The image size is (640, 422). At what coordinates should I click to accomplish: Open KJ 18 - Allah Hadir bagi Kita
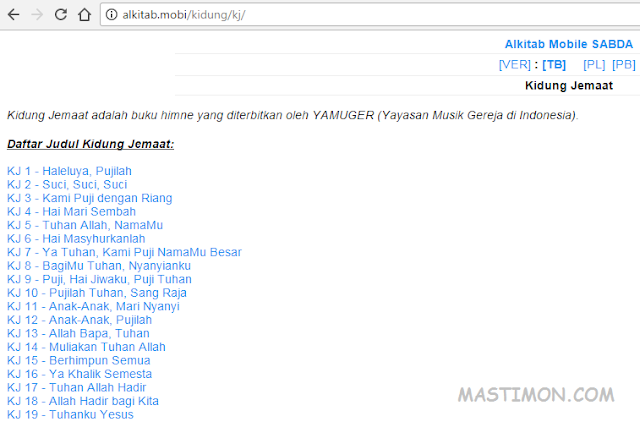tap(83, 401)
